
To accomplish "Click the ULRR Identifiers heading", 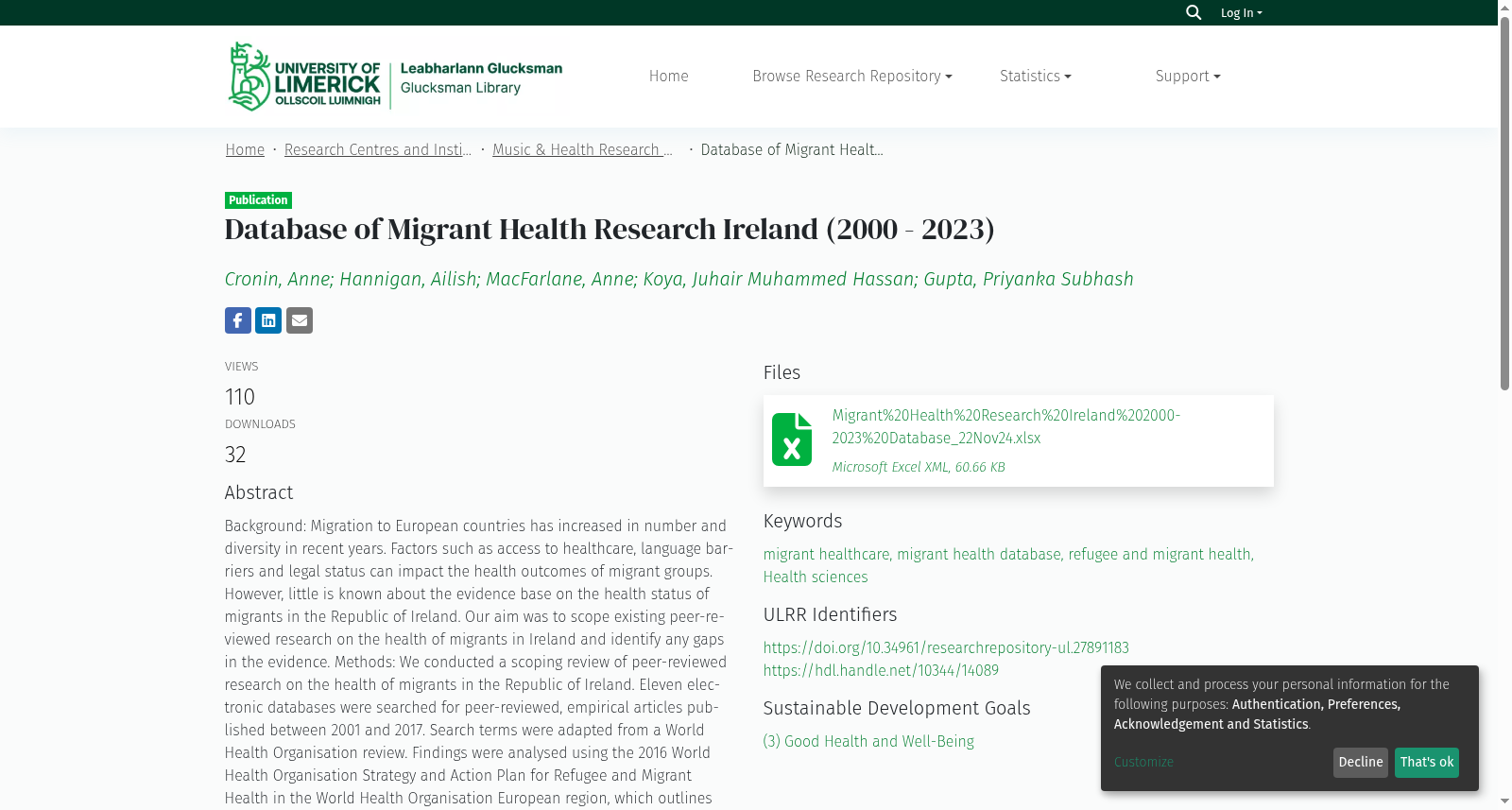I will click(x=830, y=614).
